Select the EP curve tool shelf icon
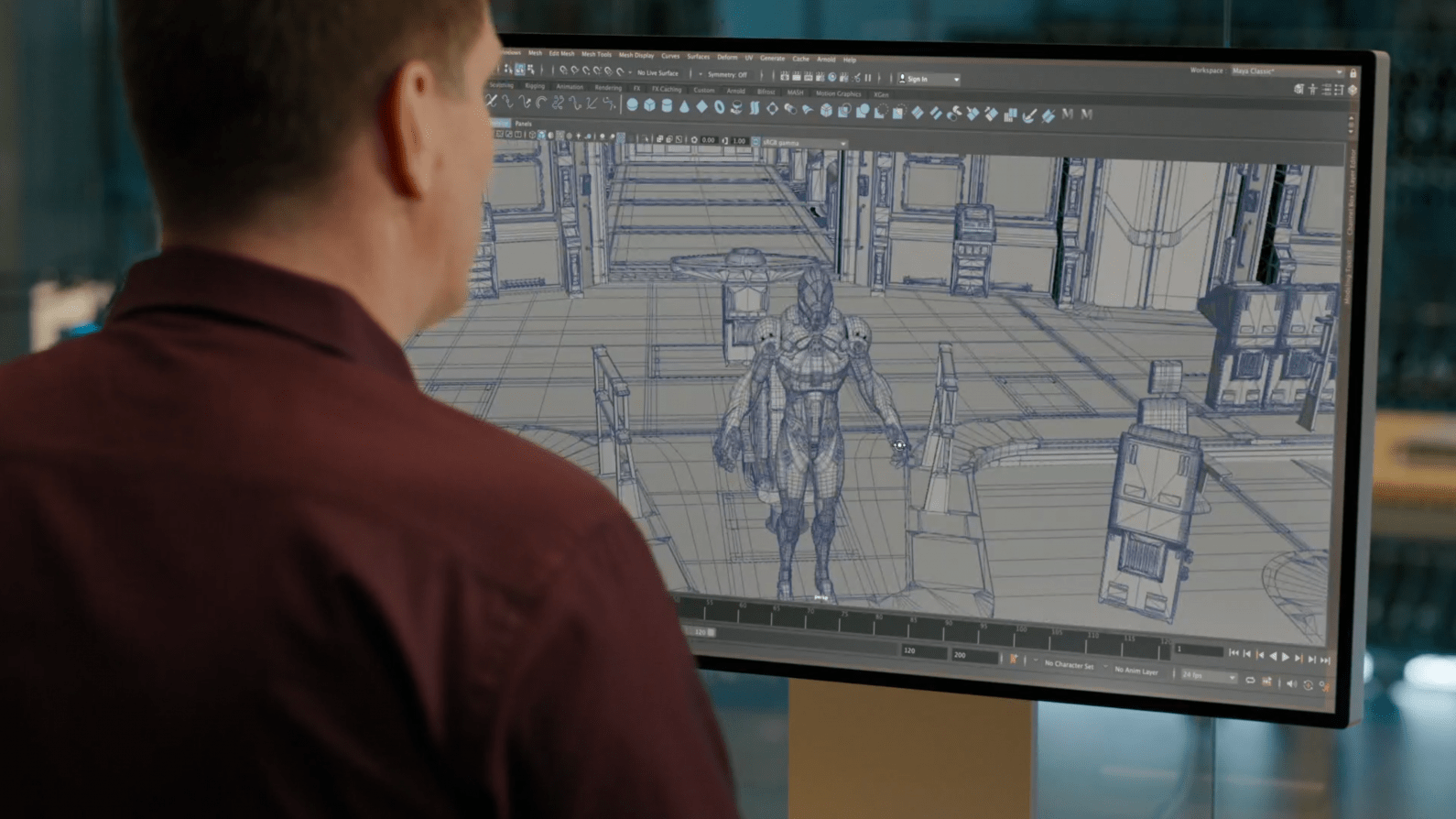Screen dimensions: 1456x819 click(x=507, y=102)
